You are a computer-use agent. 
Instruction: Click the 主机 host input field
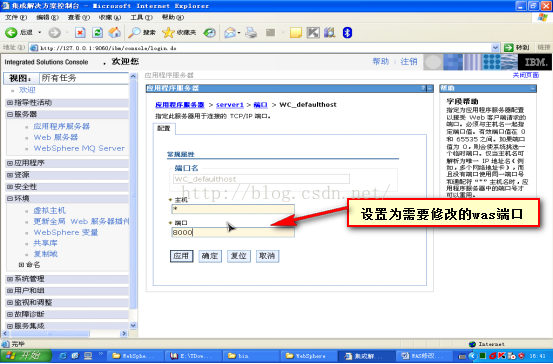point(233,209)
